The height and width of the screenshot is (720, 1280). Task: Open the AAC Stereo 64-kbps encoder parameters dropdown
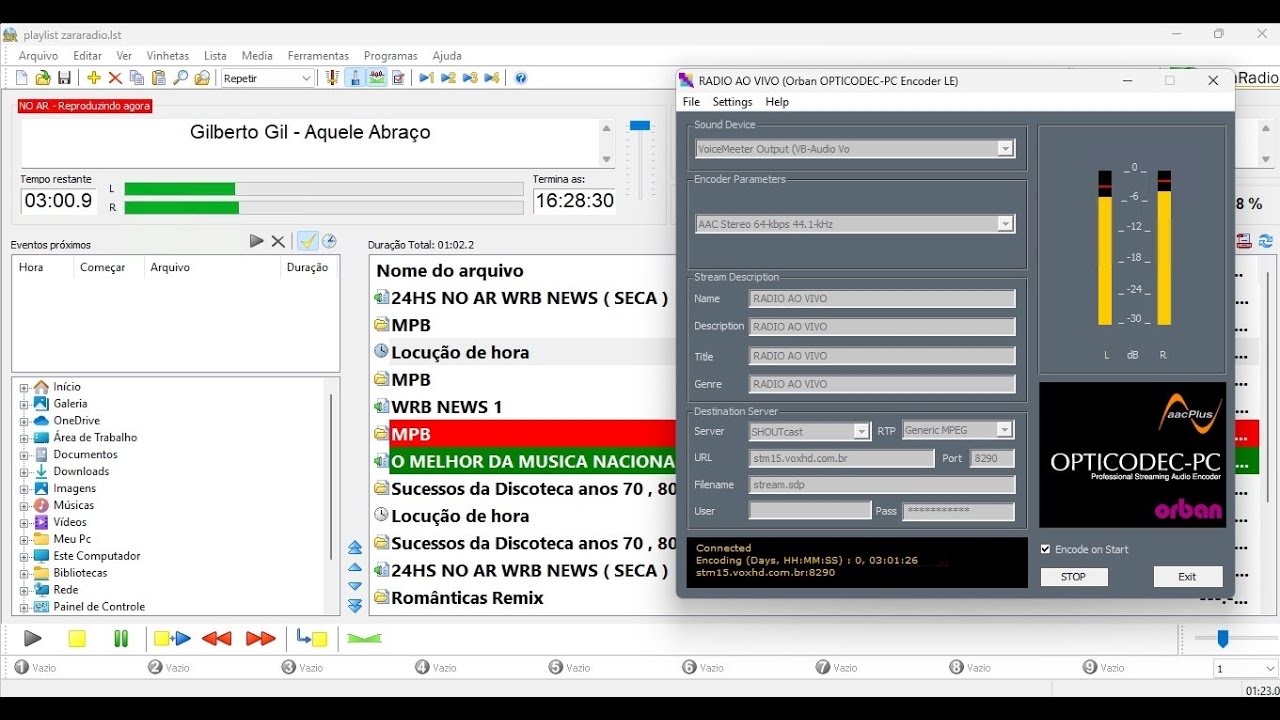pos(1005,224)
